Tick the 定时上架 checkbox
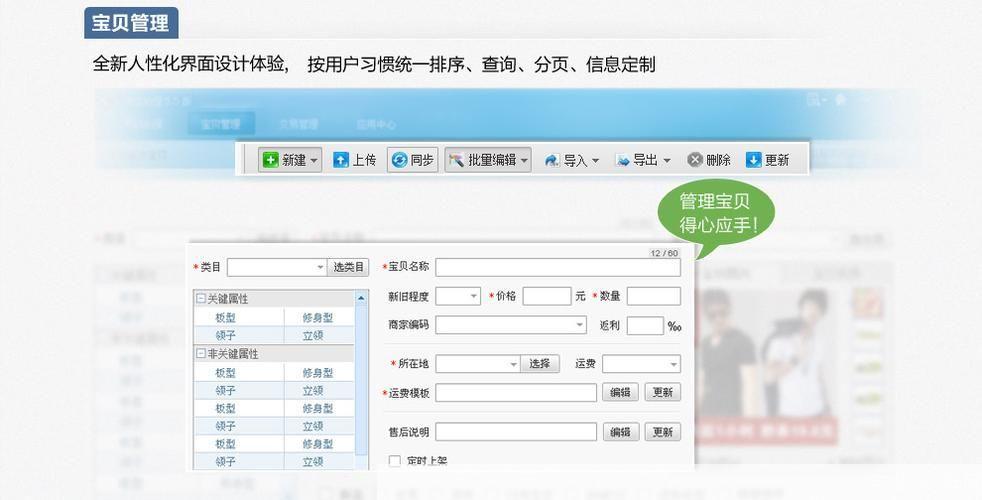 point(395,462)
